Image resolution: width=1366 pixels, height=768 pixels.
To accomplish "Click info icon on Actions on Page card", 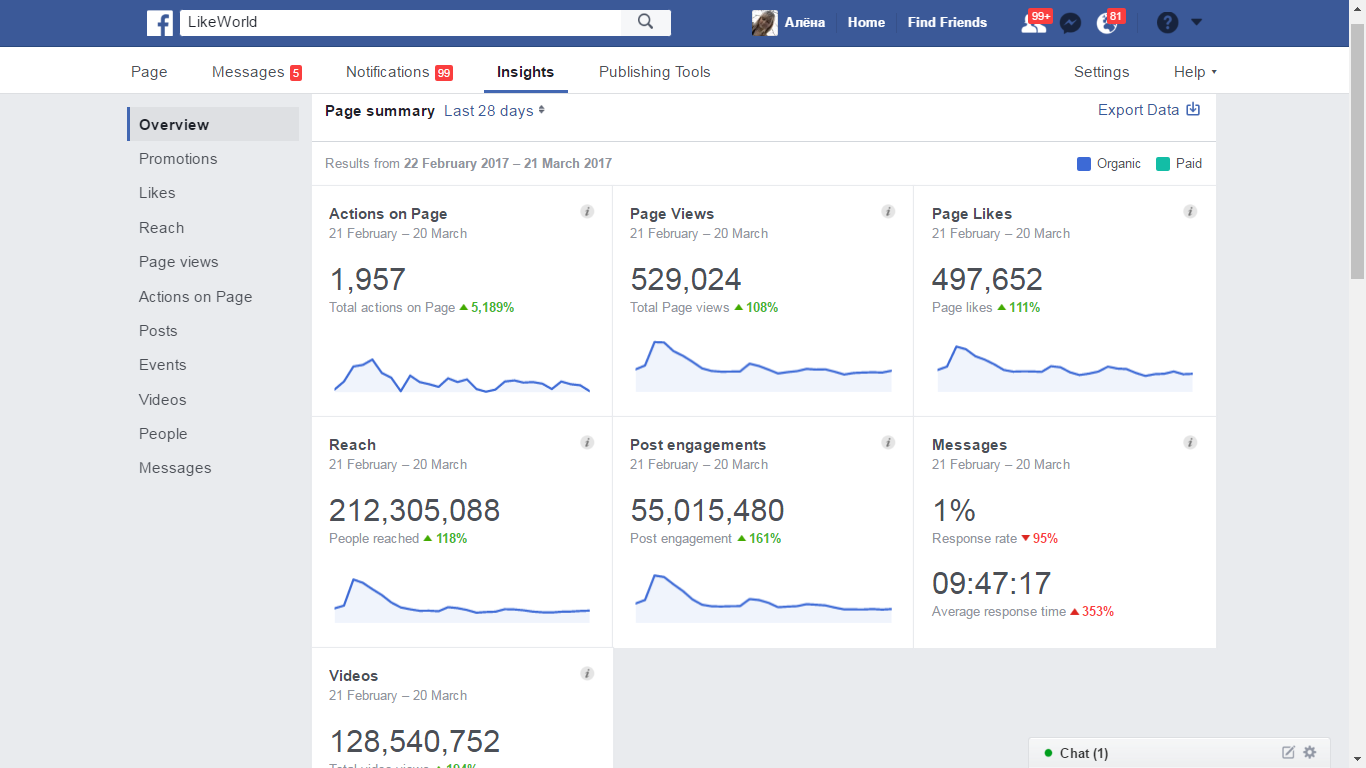I will click(x=587, y=212).
